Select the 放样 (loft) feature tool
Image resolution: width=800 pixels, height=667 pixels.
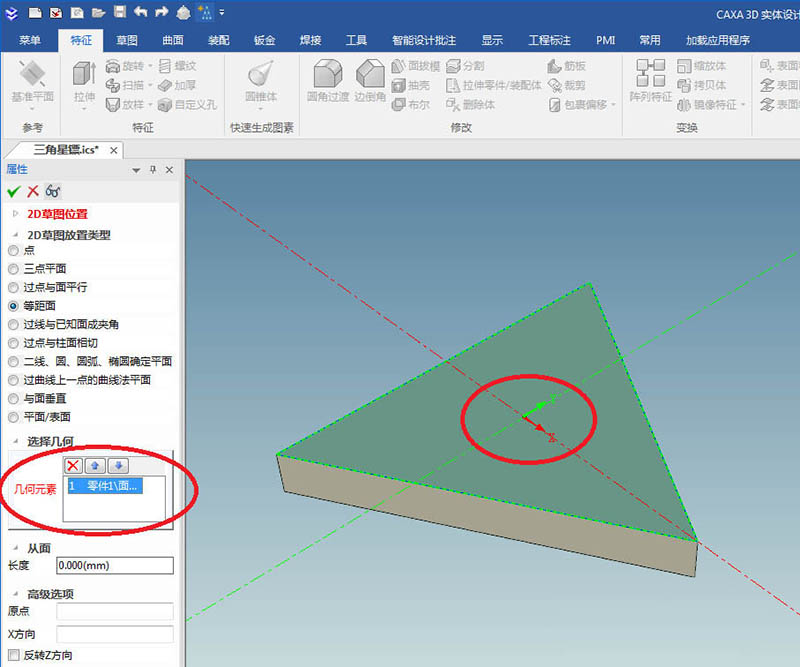[x=124, y=105]
